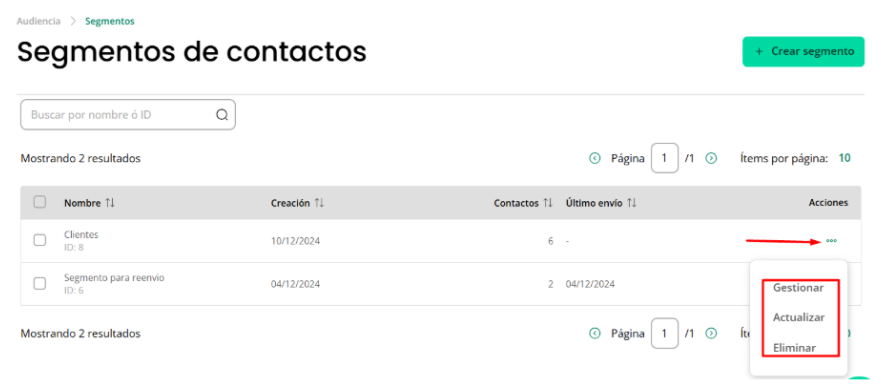Tick the select-all checkbox in table header

[x=40, y=202]
